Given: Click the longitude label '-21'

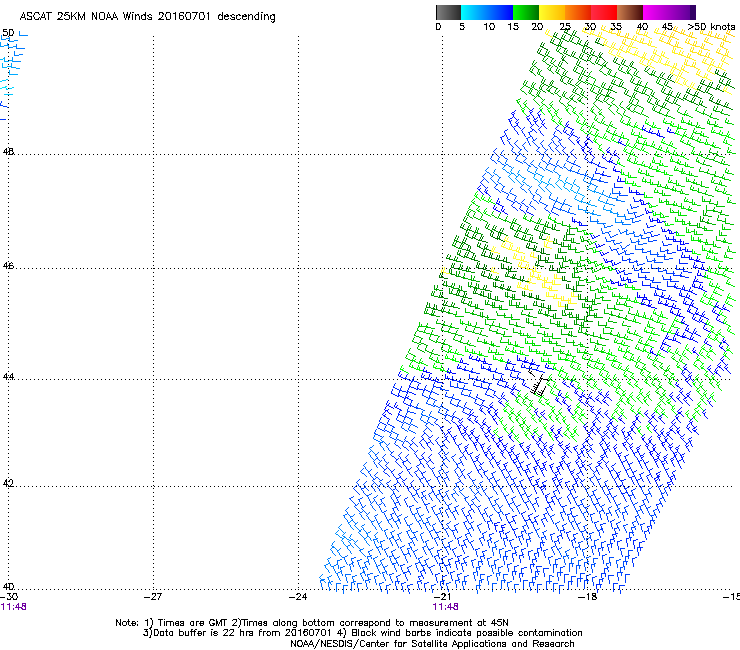Looking at the screenshot, I should [442, 597].
